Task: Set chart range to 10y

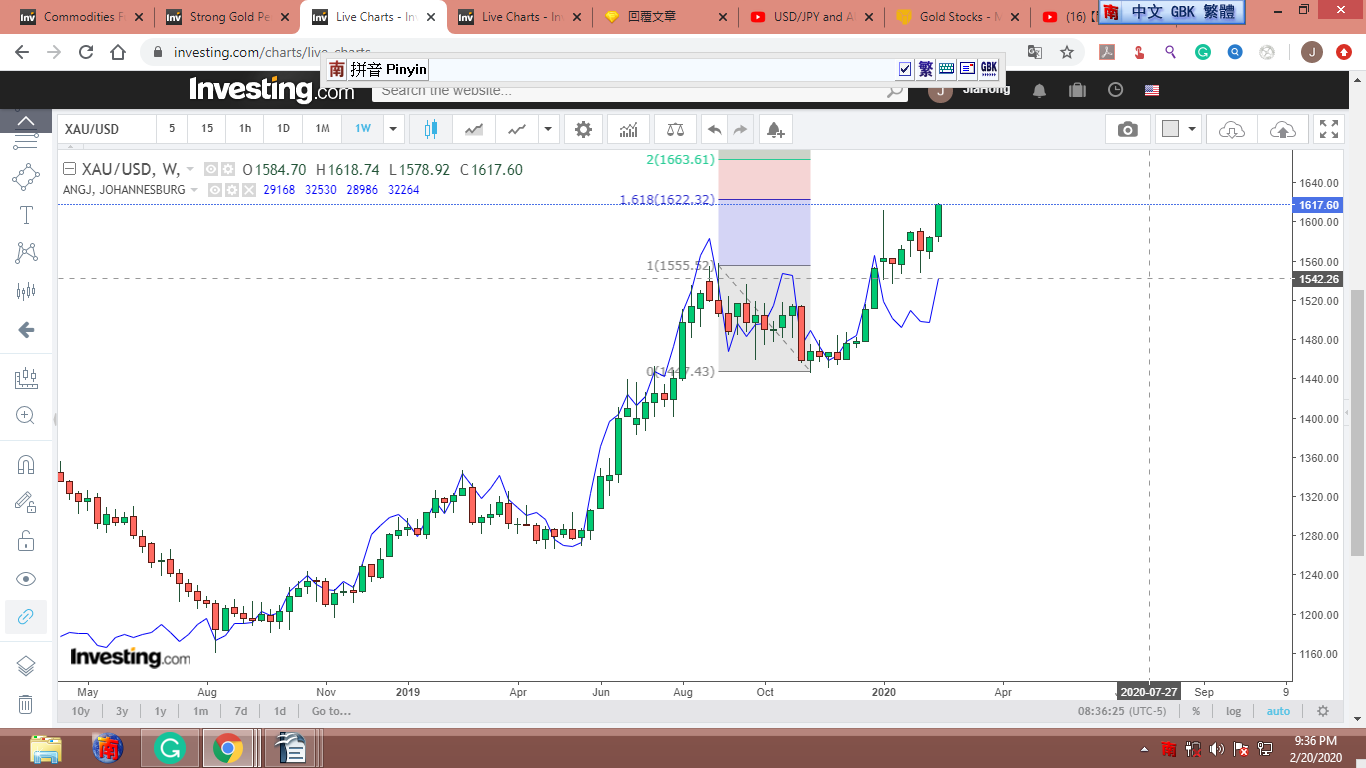Action: point(80,711)
